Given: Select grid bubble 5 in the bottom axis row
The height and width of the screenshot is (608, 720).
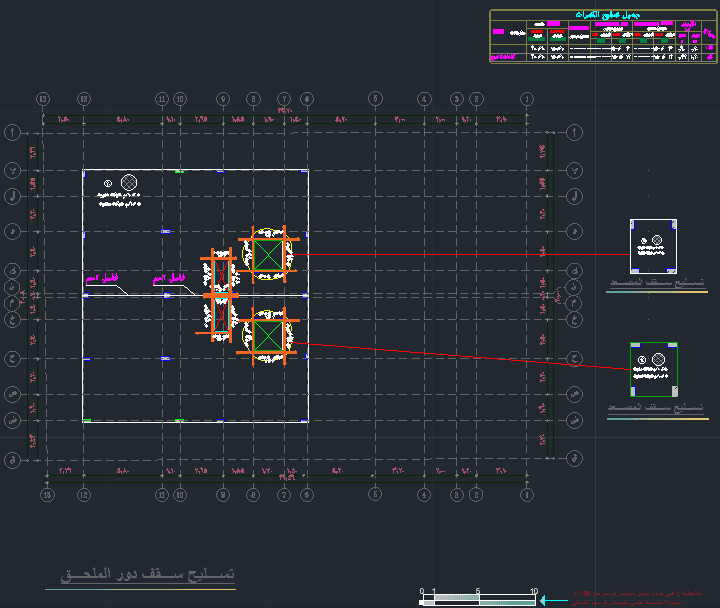Looking at the screenshot, I should [x=375, y=495].
